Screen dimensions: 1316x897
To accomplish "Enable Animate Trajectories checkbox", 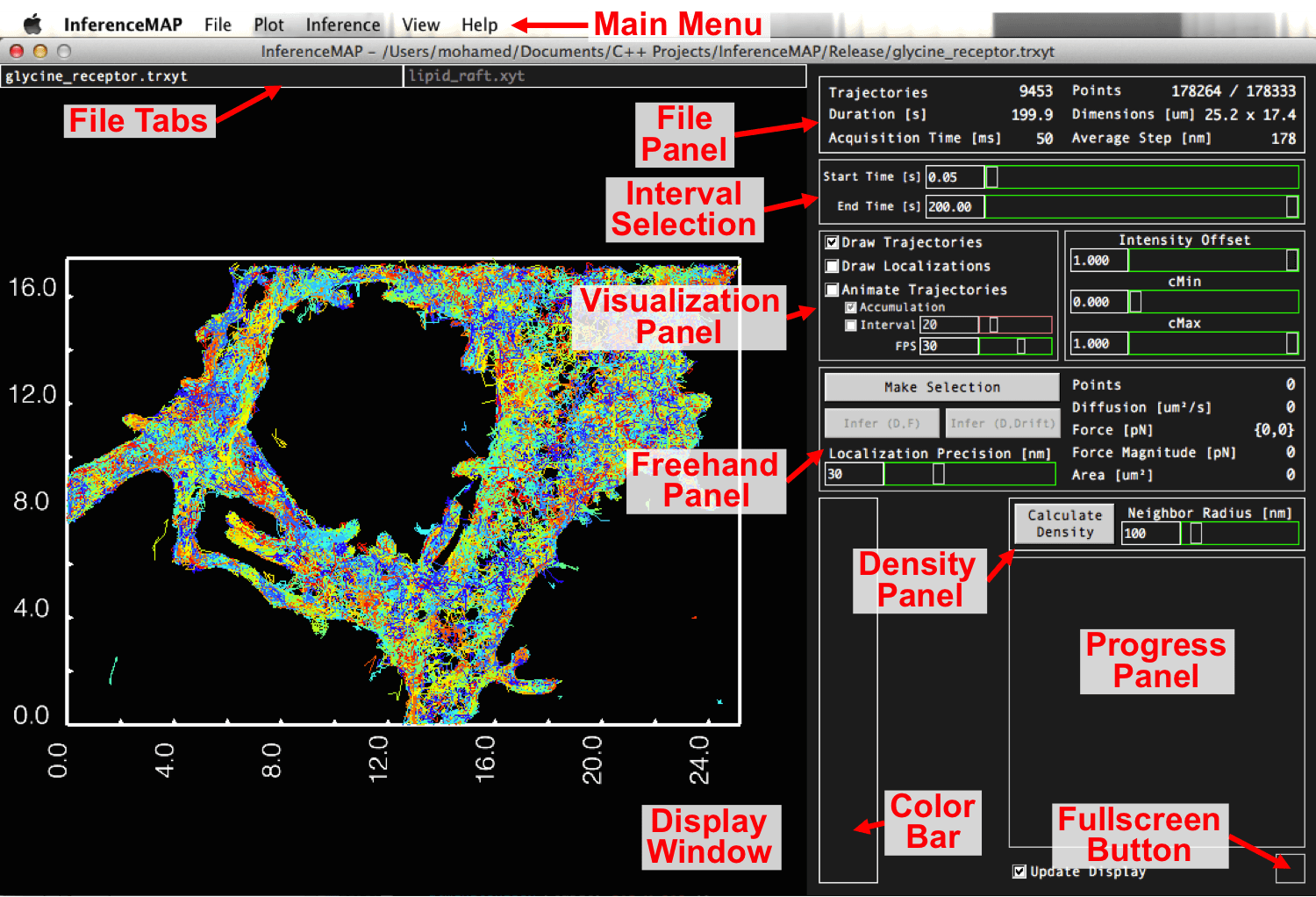I will click(832, 290).
